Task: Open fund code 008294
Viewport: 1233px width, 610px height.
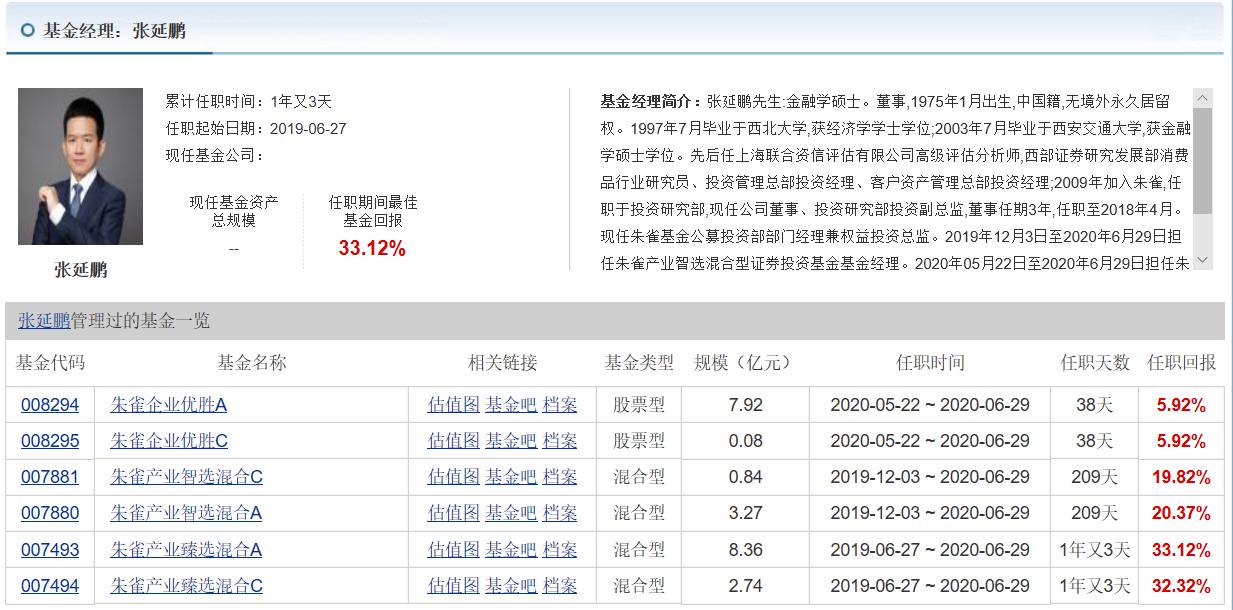Action: (50, 405)
